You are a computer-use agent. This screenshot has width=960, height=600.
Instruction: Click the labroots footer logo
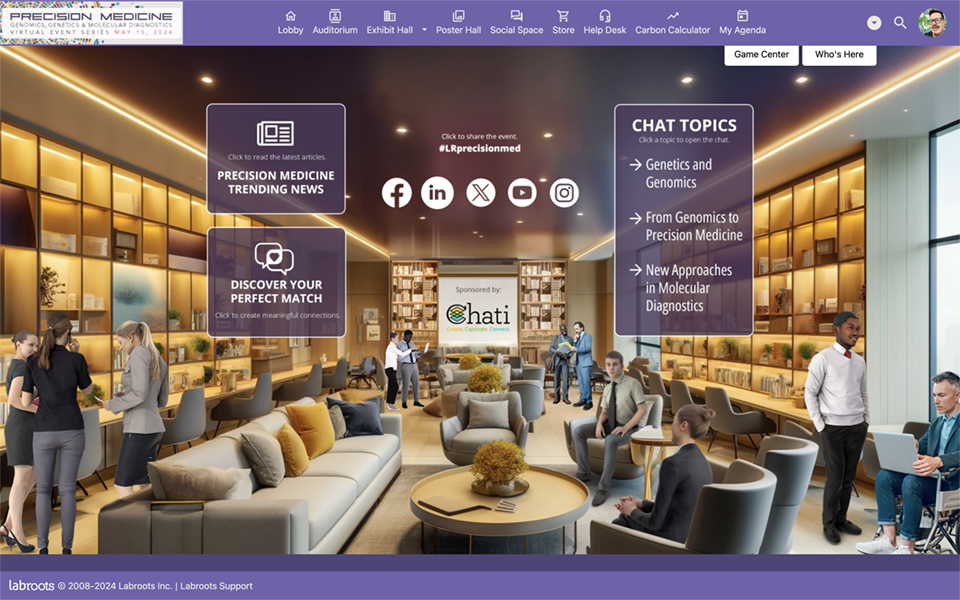31,585
